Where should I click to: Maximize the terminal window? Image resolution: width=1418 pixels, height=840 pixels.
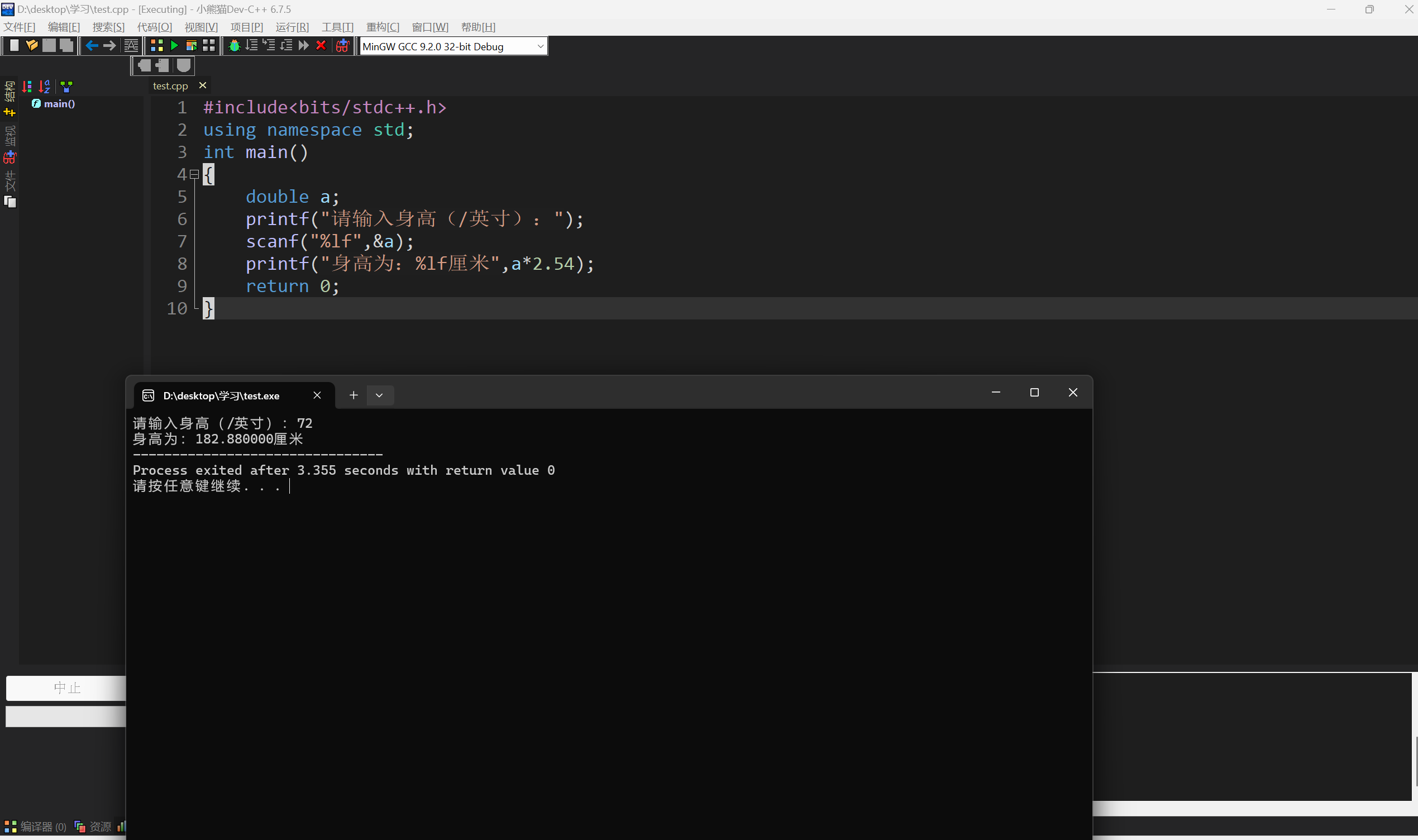pos(1034,392)
